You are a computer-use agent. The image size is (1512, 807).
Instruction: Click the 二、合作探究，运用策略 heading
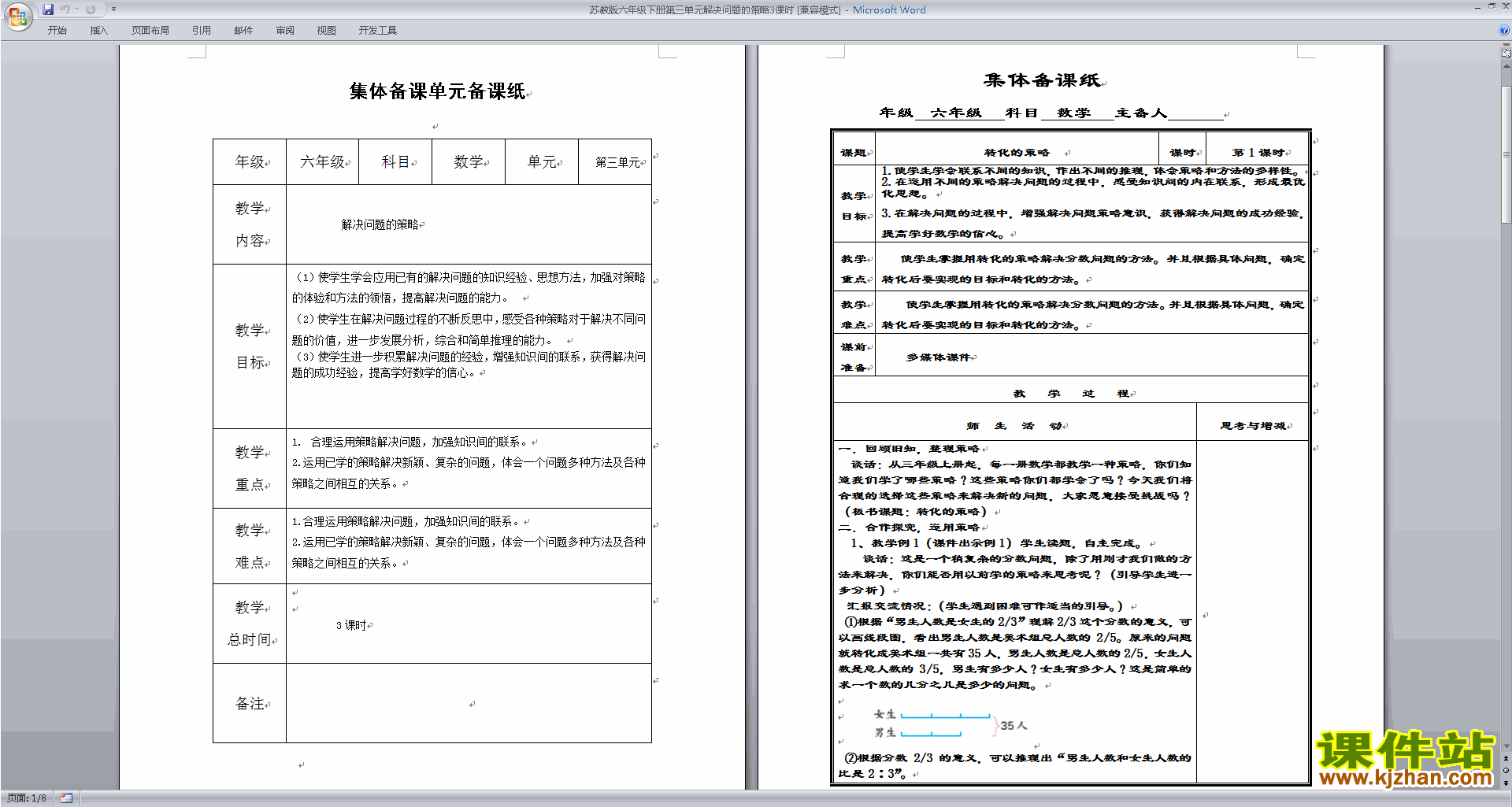910,528
